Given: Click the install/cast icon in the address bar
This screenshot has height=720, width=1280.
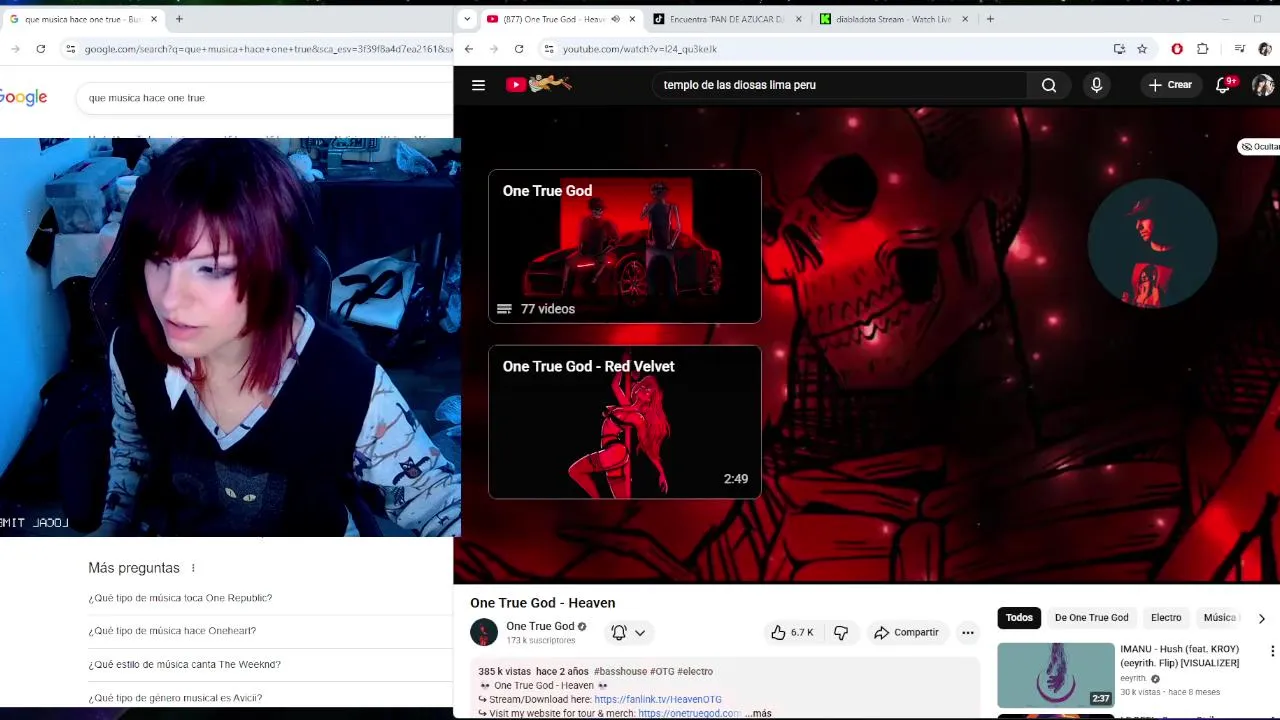Looking at the screenshot, I should pos(1119,48).
